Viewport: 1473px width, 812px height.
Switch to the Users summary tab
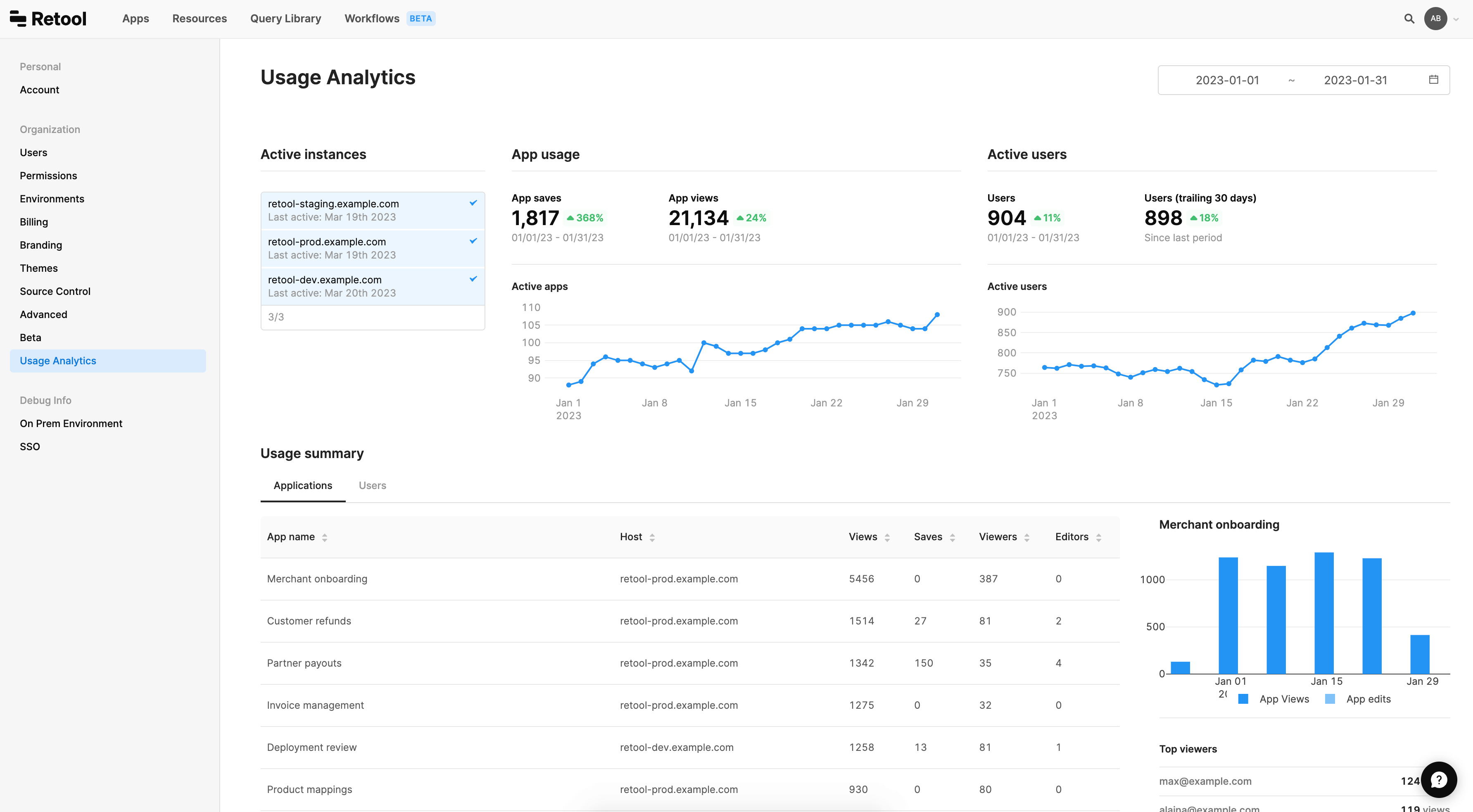pos(372,485)
